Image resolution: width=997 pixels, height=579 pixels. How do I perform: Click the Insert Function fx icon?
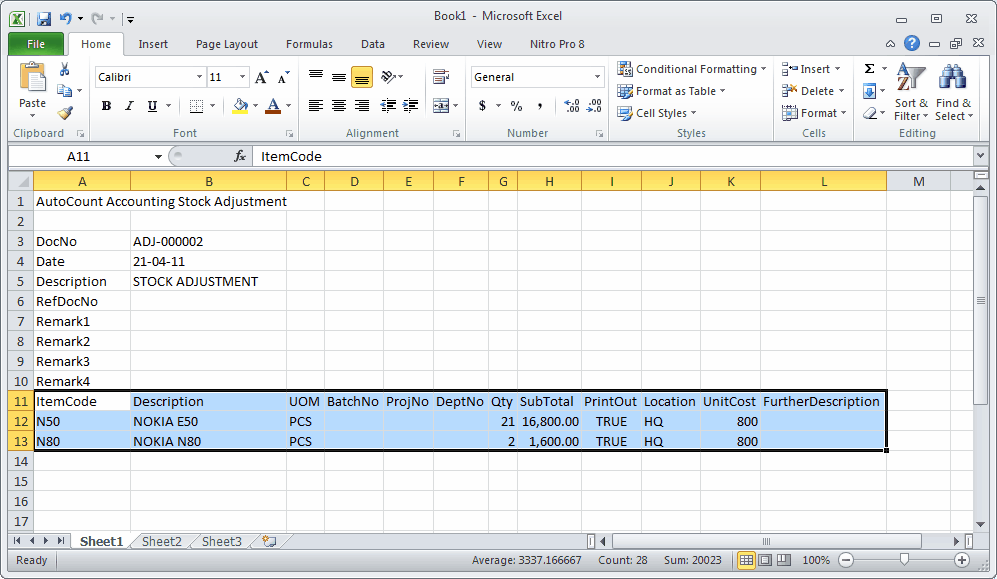click(x=240, y=156)
